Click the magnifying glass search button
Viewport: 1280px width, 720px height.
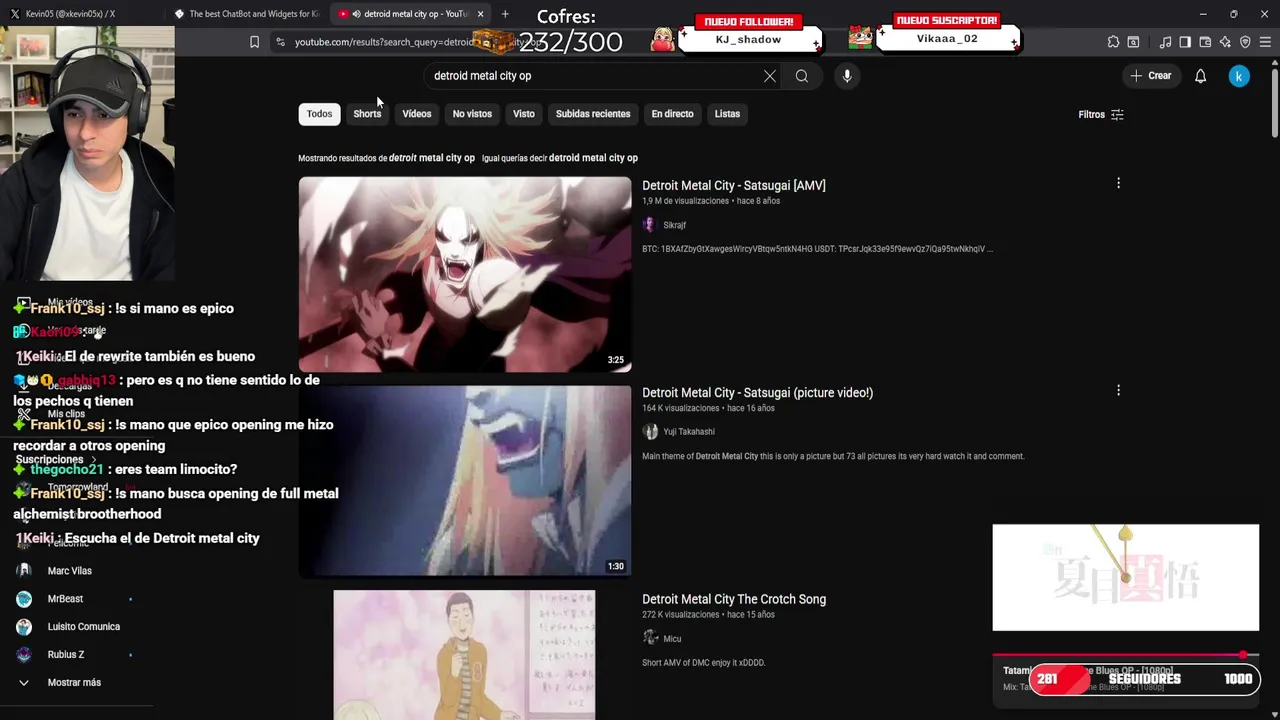pyautogui.click(x=802, y=76)
